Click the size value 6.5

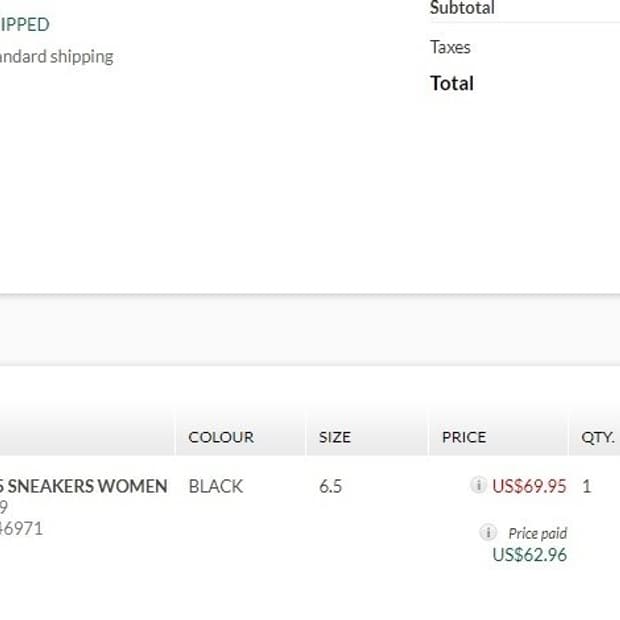pos(330,486)
